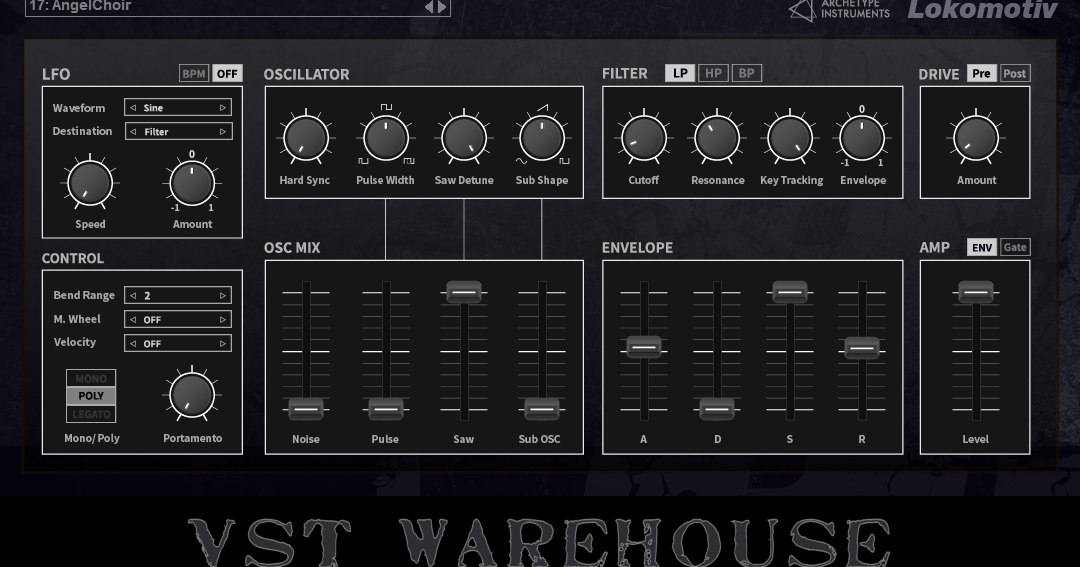
Task: Click the Hard Sync knob
Action: pos(305,138)
